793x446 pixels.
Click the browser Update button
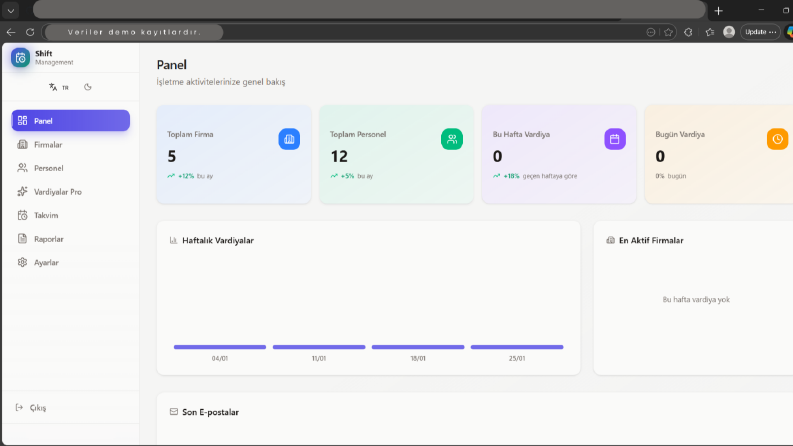click(760, 32)
